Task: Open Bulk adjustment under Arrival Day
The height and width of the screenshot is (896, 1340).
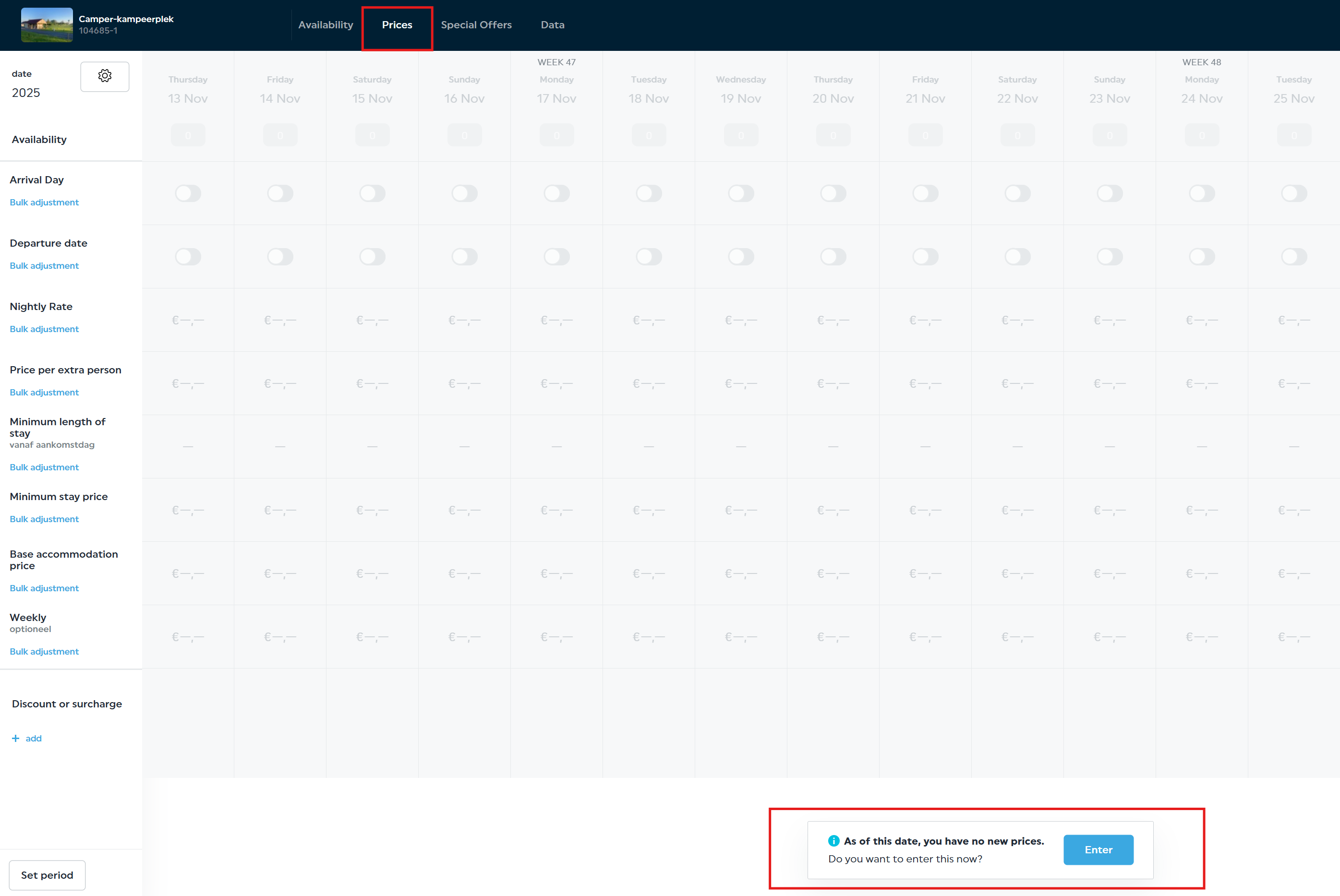Action: click(x=44, y=203)
